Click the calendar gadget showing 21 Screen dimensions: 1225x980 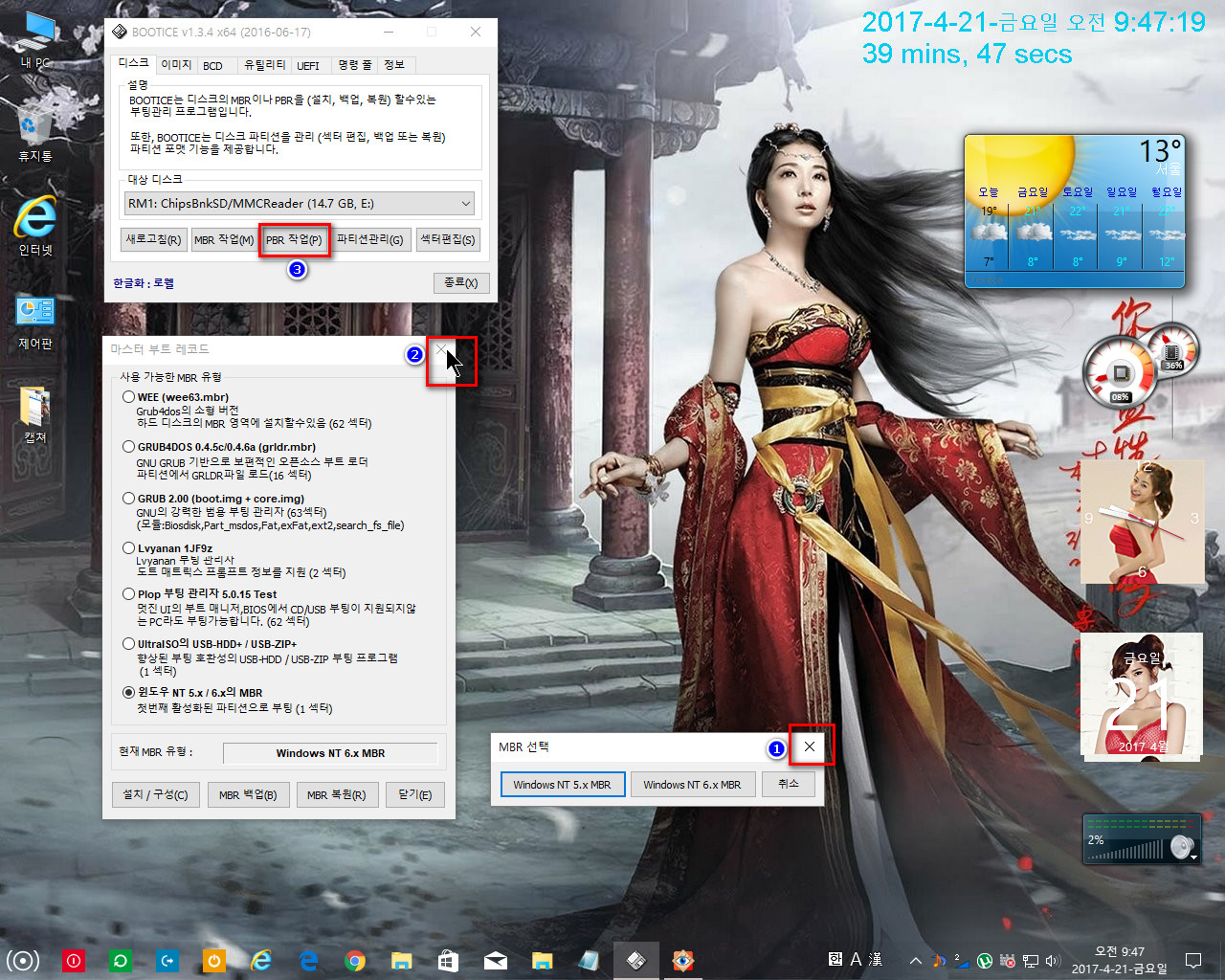click(x=1142, y=695)
